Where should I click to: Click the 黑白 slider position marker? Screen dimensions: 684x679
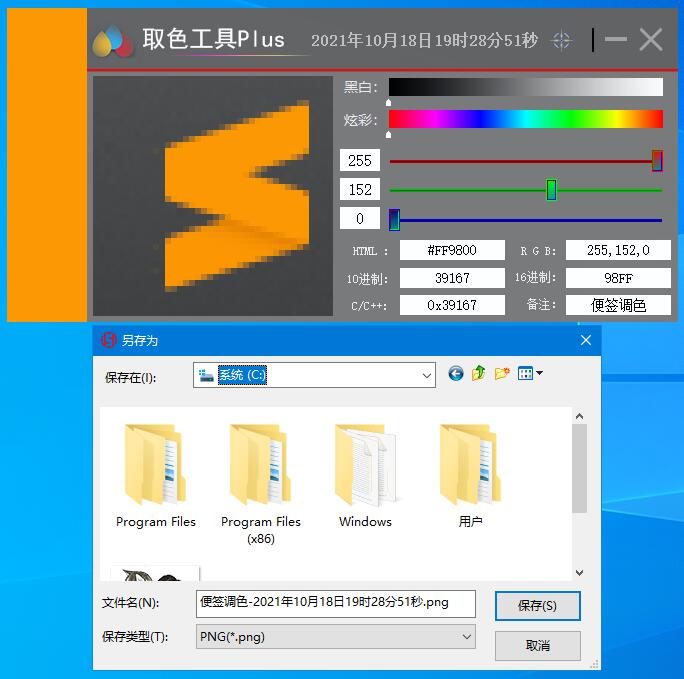pyautogui.click(x=389, y=102)
